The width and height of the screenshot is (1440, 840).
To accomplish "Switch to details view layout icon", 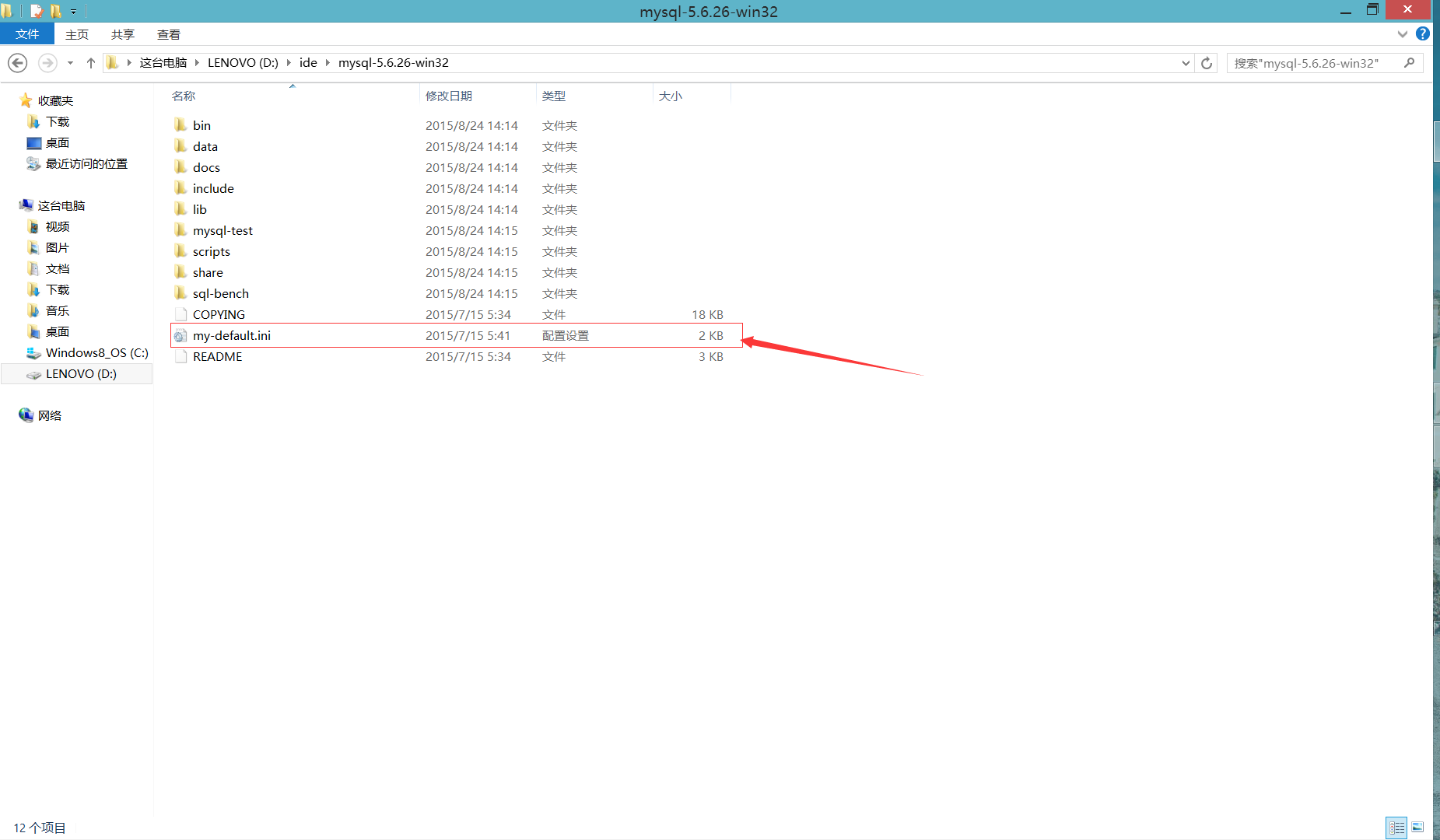I will [1396, 828].
